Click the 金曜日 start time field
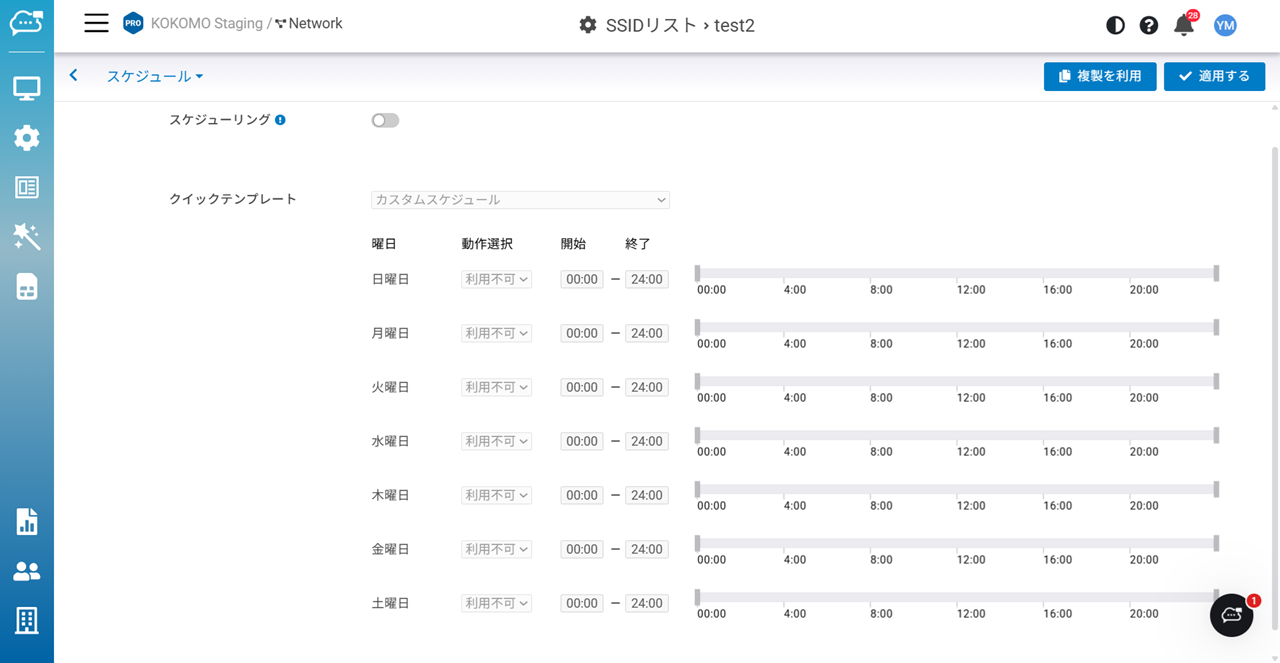This screenshot has height=663, width=1280. pos(581,550)
